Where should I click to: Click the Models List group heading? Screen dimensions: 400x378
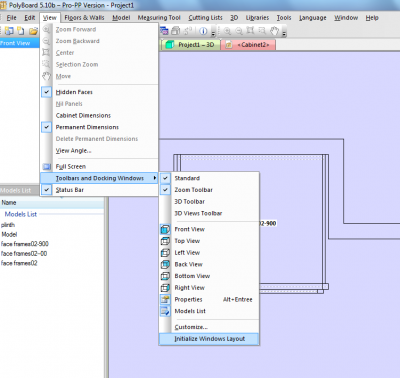tap(21, 214)
